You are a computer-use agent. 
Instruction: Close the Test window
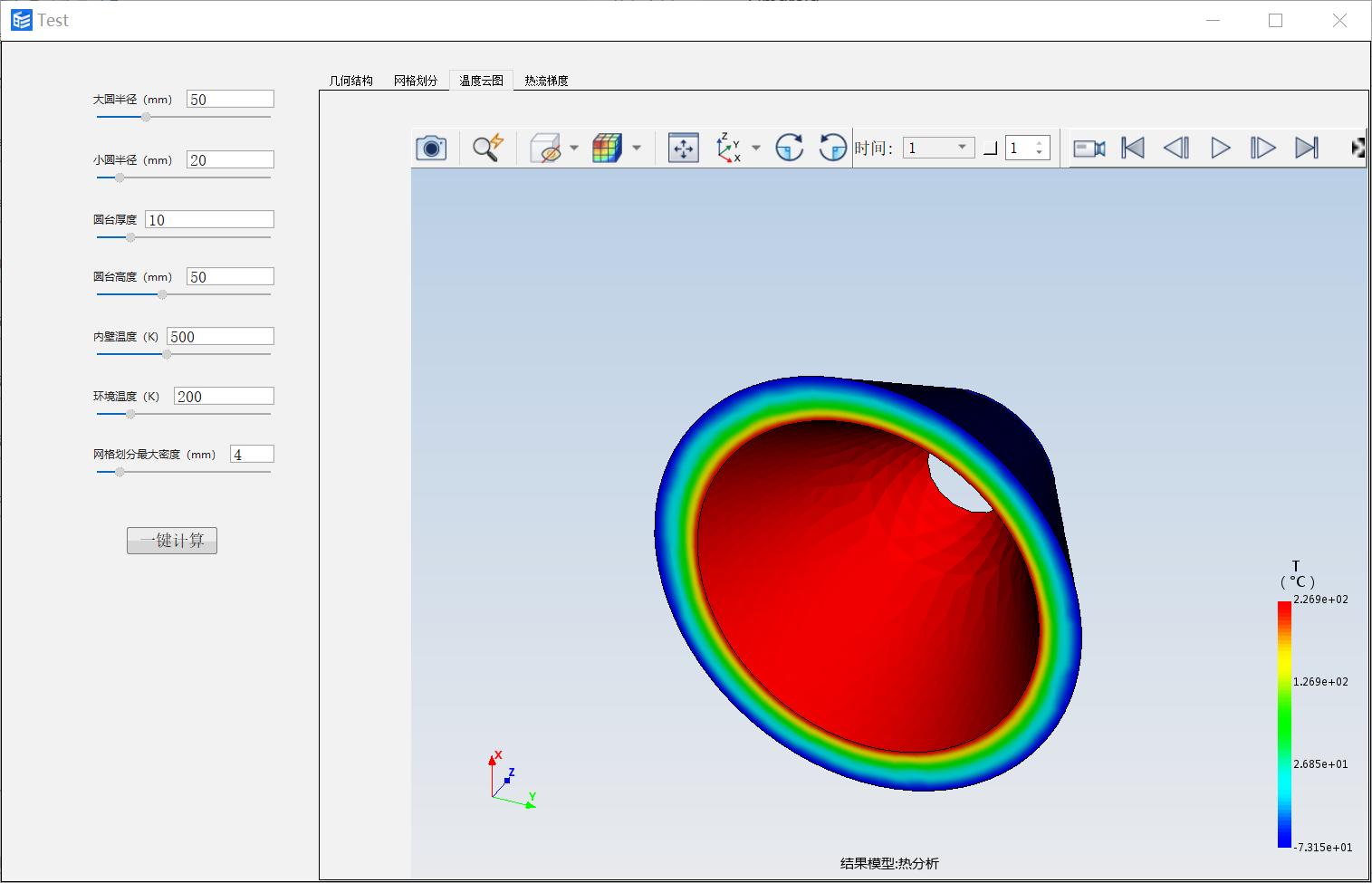(1339, 20)
